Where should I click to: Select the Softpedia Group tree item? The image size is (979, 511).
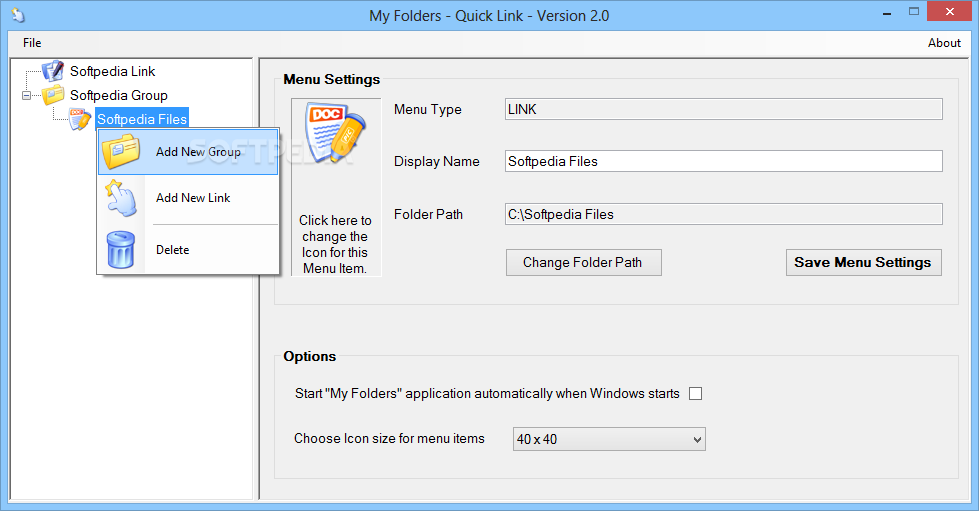pyautogui.click(x=119, y=95)
